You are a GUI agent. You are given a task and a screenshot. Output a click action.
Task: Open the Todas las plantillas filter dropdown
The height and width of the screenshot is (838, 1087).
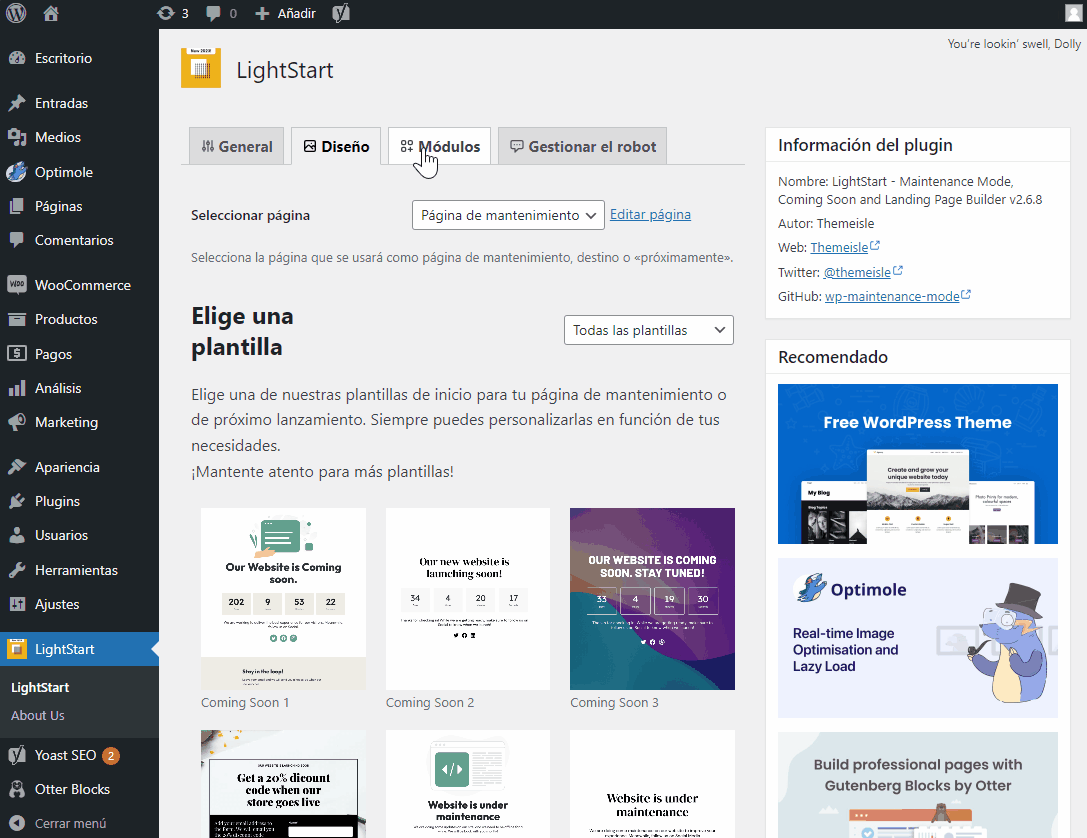(649, 331)
